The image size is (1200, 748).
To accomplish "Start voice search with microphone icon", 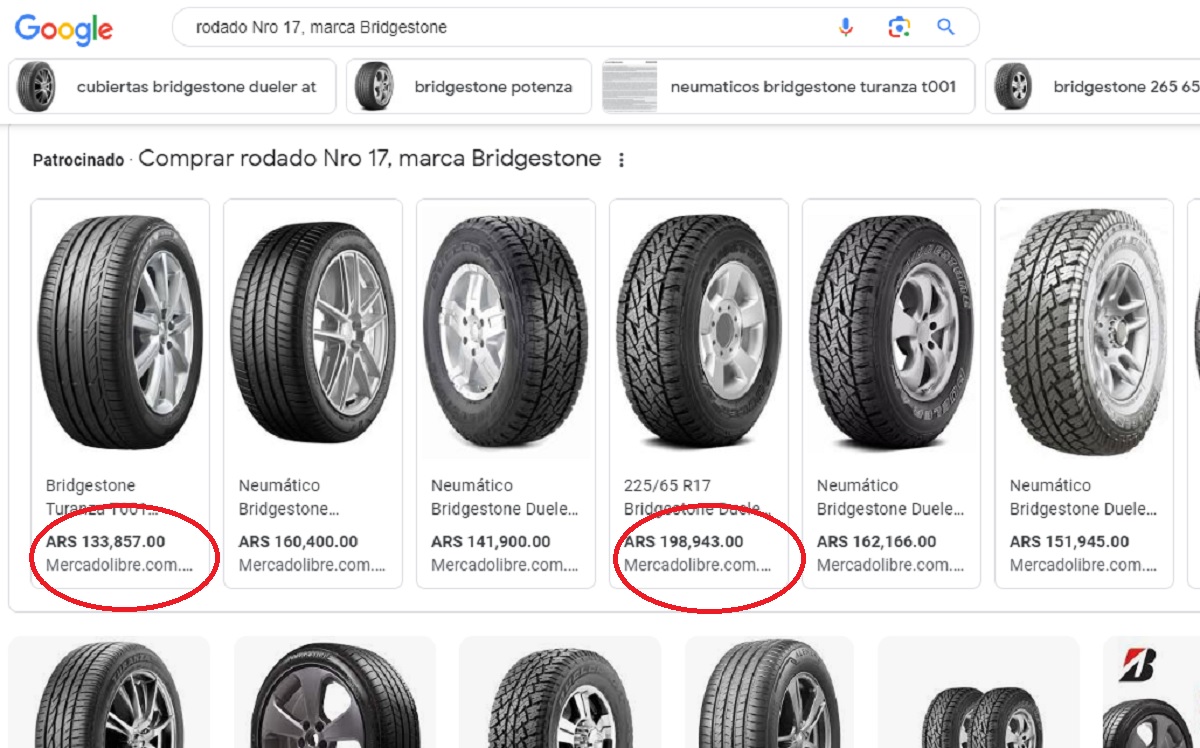I will [x=846, y=27].
